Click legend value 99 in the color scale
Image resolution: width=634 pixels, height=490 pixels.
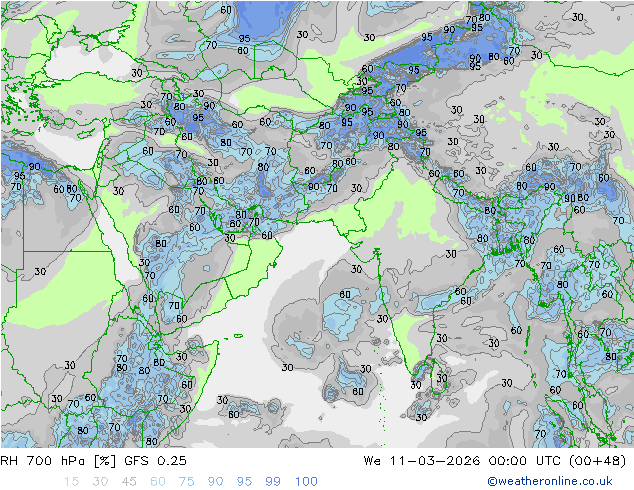(273, 482)
